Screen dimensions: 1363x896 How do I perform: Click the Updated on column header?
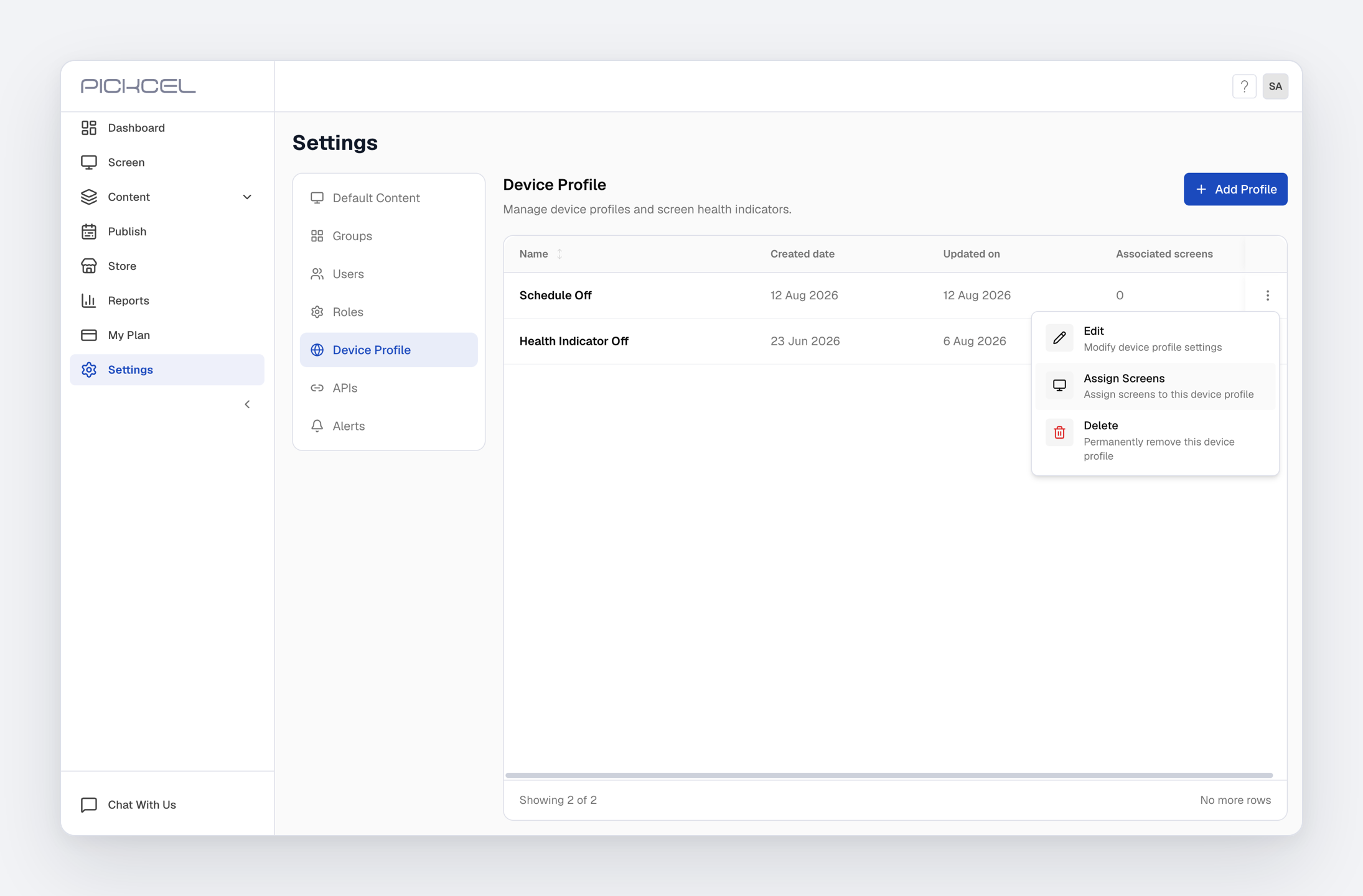click(x=971, y=254)
